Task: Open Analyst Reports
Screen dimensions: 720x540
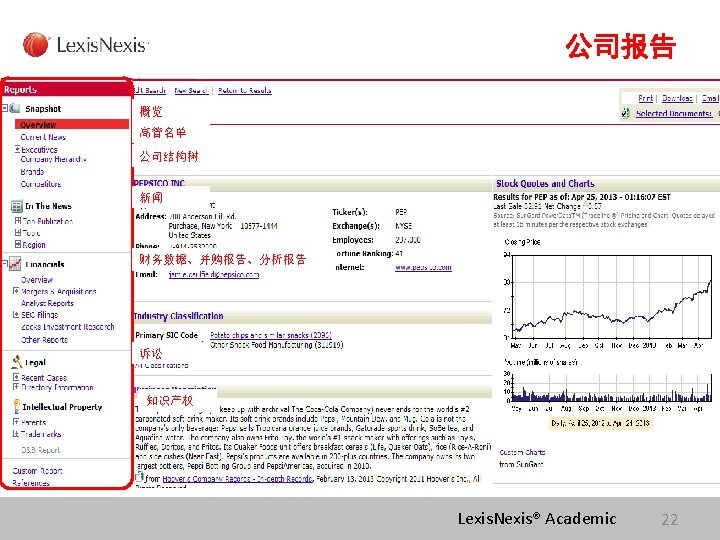Action: pos(47,303)
